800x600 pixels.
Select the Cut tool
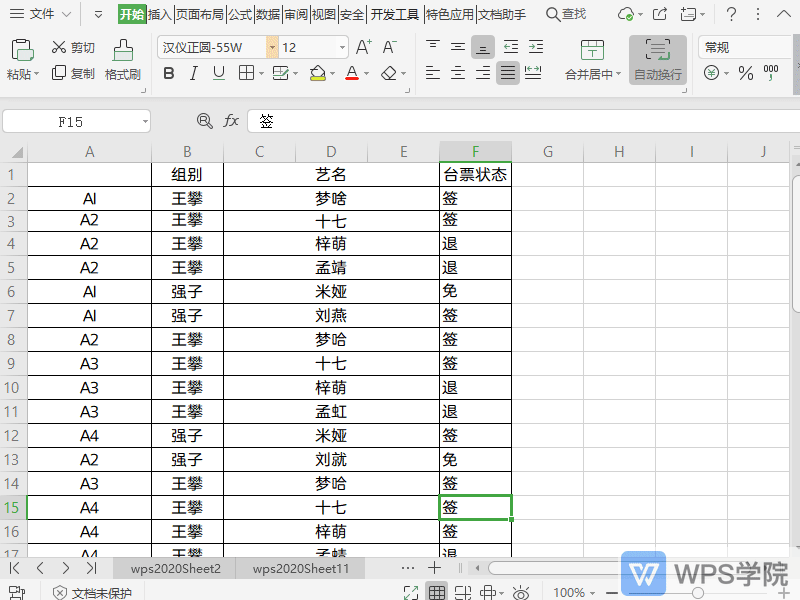pos(57,47)
